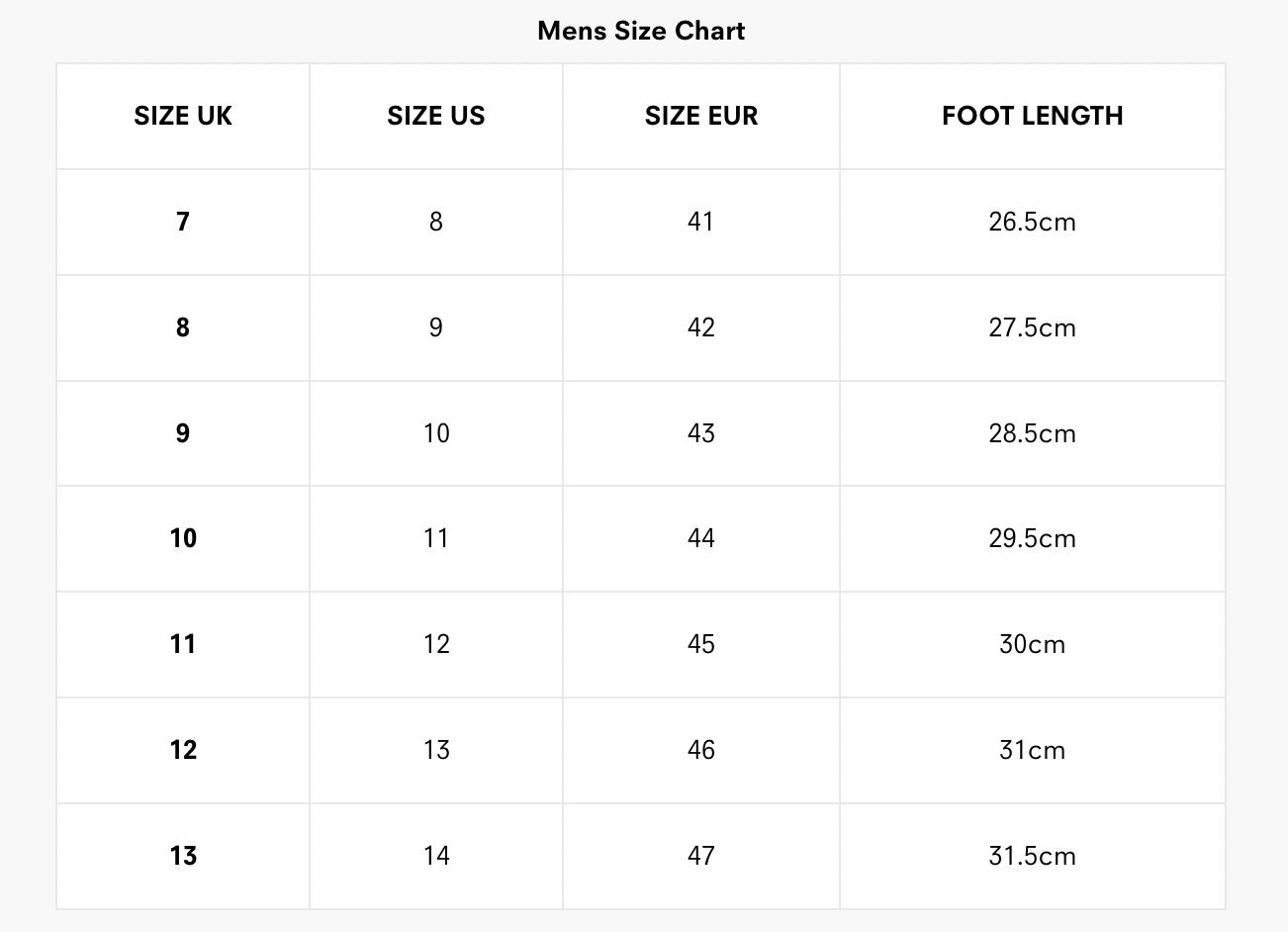The width and height of the screenshot is (1288, 932).
Task: Select UK size 7 cell
Action: tap(183, 222)
